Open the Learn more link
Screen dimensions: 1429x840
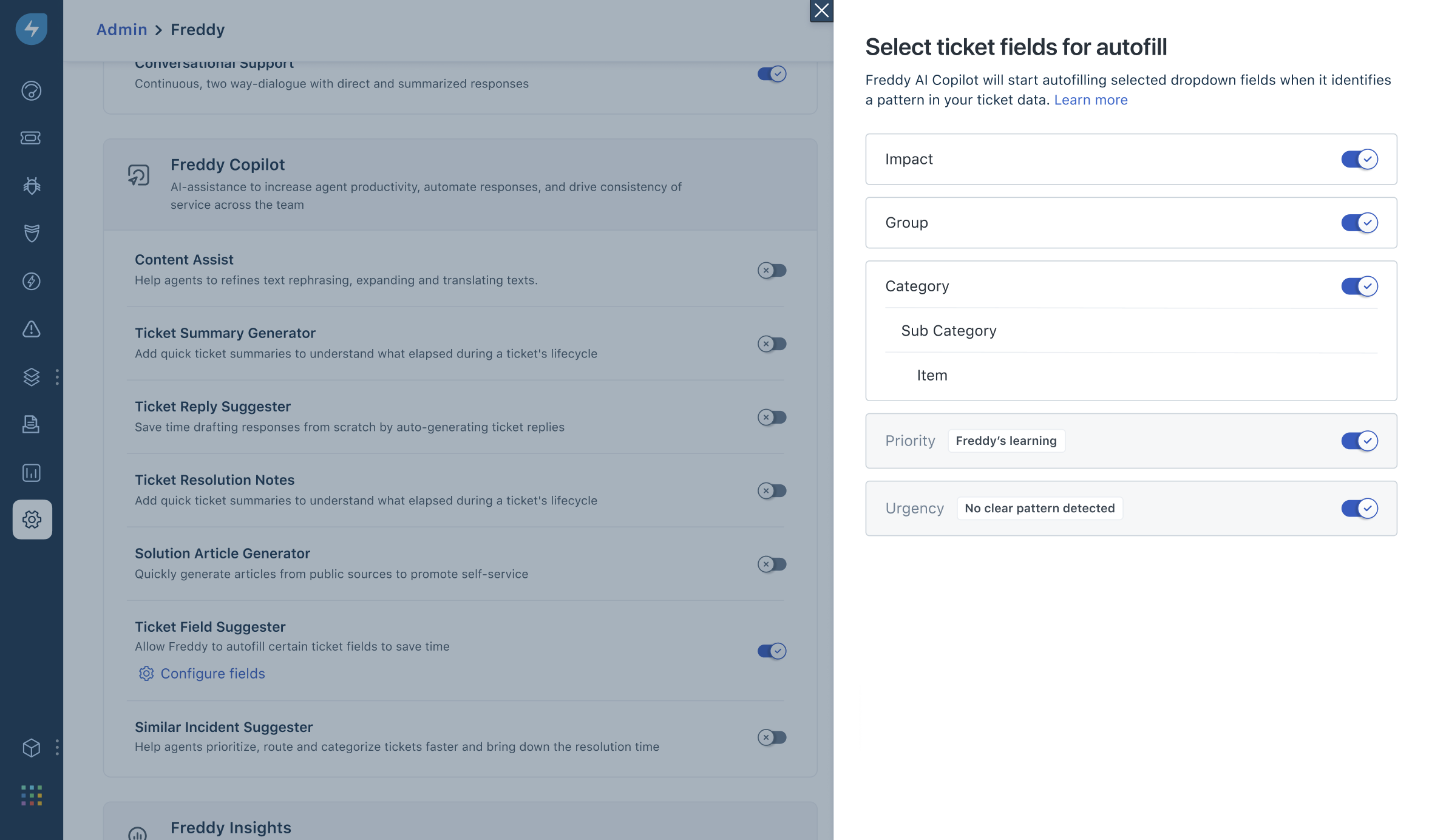[x=1090, y=100]
